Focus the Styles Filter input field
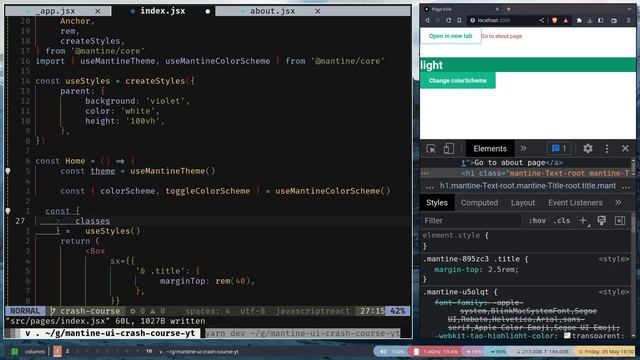The width and height of the screenshot is (640, 360). pos(472,221)
